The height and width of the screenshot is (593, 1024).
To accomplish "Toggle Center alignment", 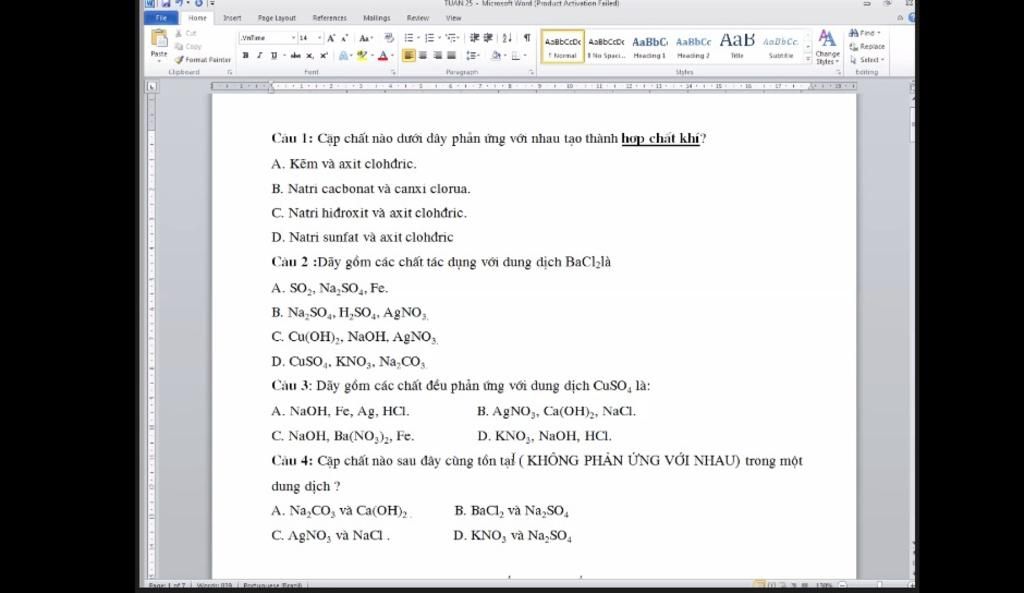I will click(x=423, y=56).
